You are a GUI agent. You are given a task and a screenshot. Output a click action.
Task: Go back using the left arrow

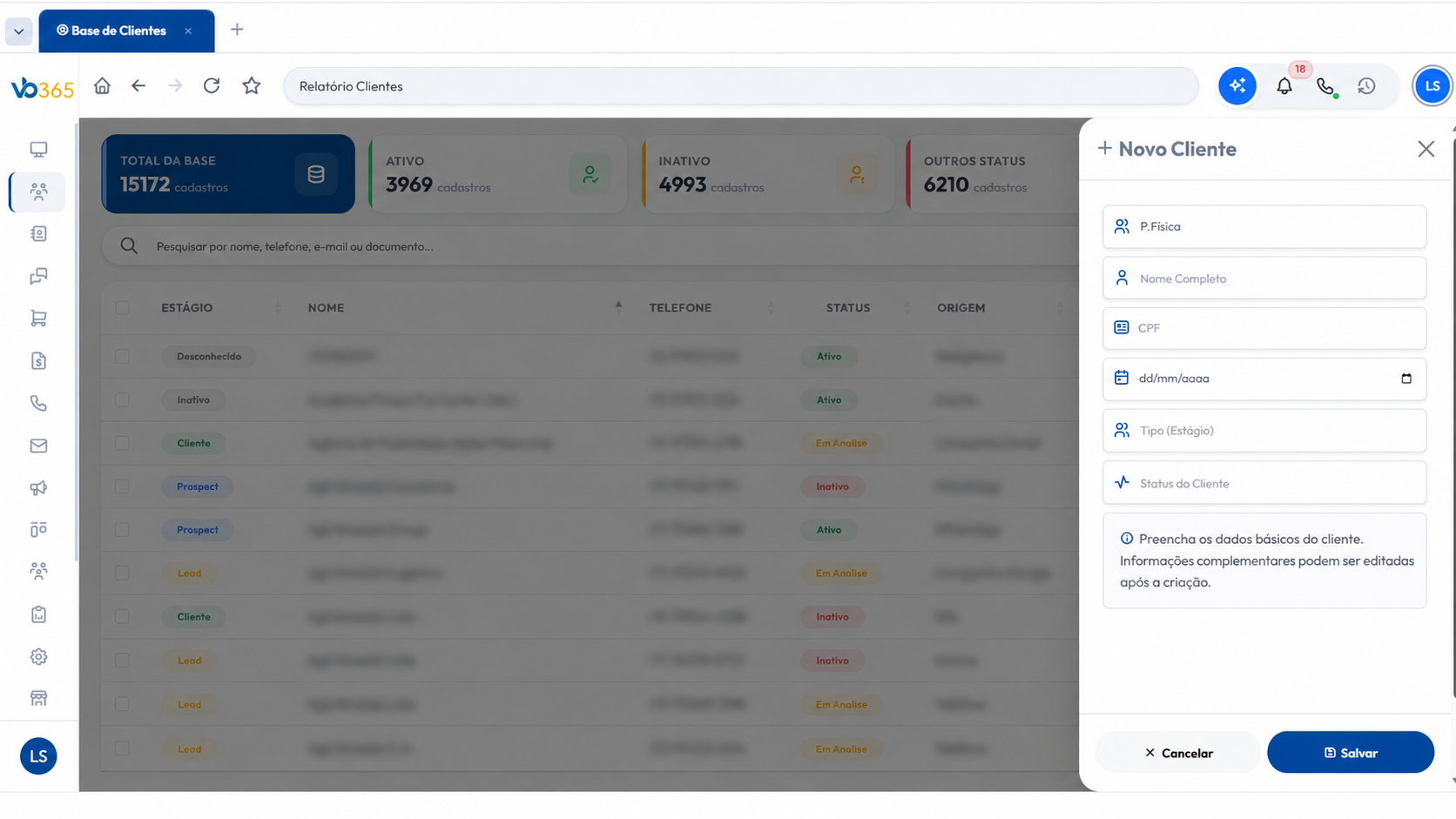click(x=138, y=85)
